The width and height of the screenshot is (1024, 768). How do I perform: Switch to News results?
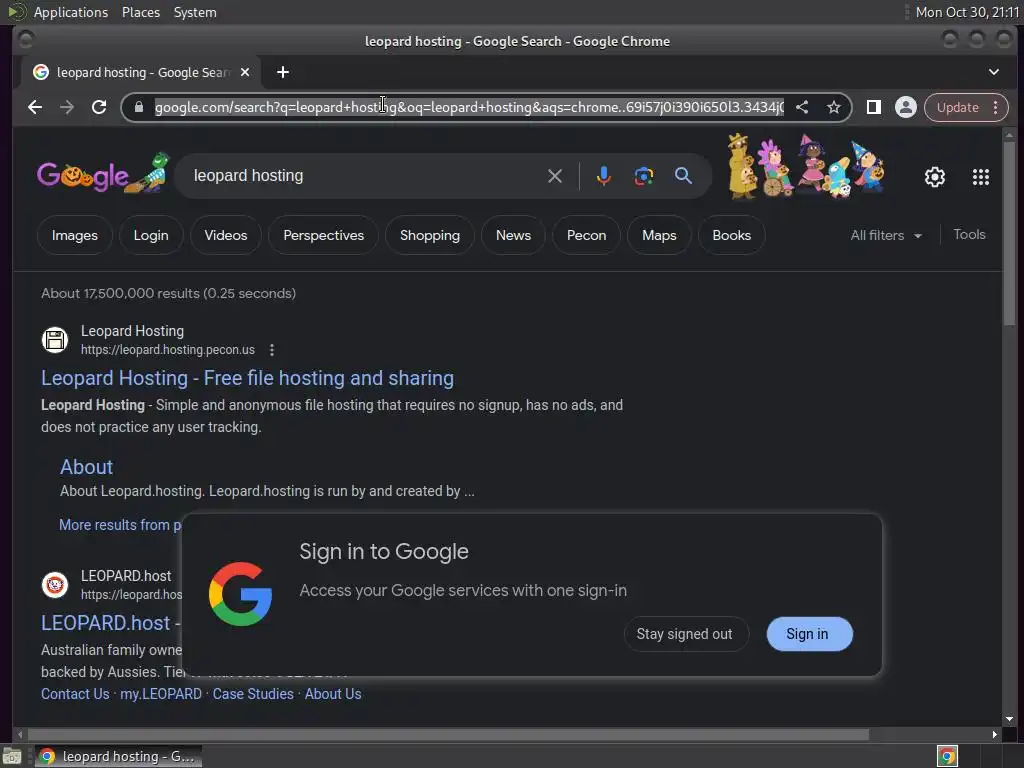pos(513,235)
